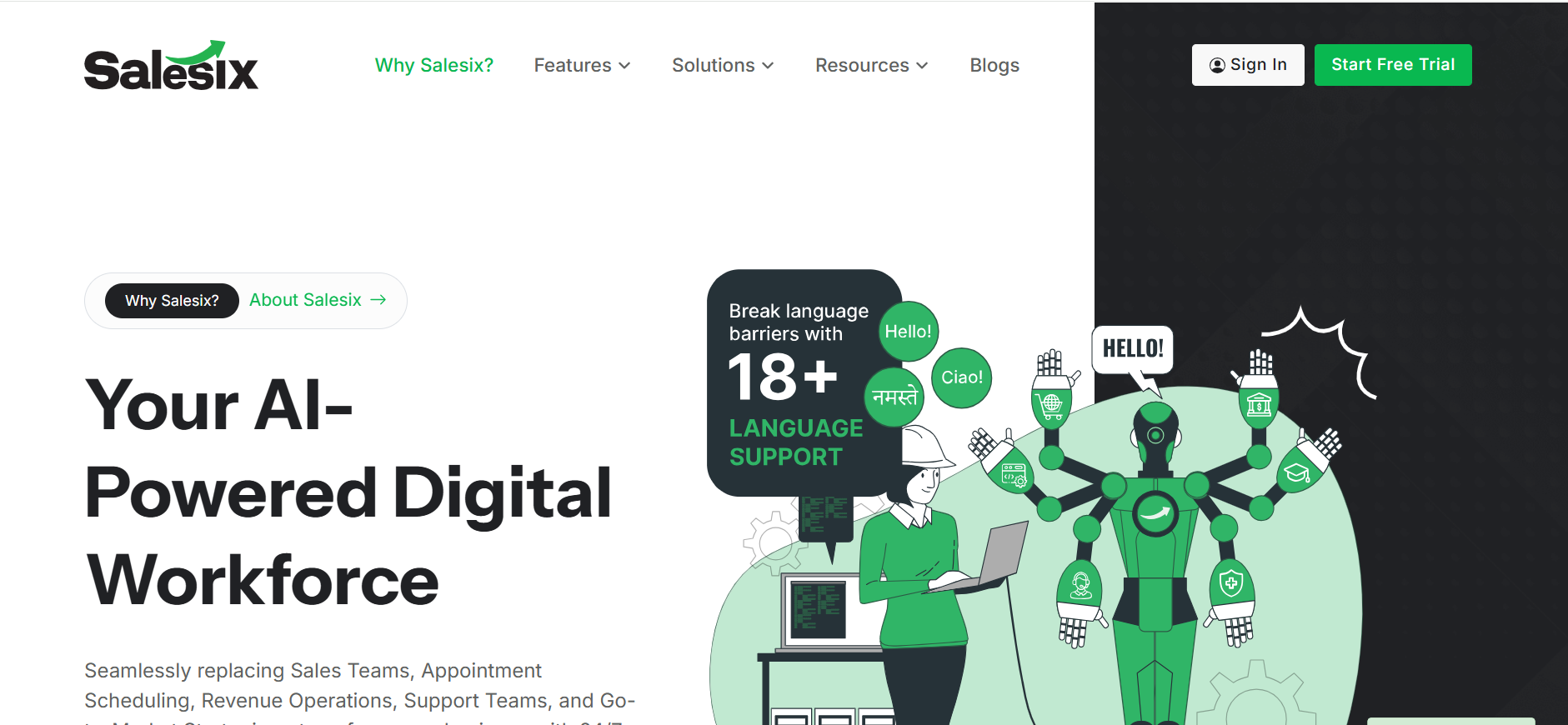
Task: Click the Salesix logo
Action: click(171, 65)
